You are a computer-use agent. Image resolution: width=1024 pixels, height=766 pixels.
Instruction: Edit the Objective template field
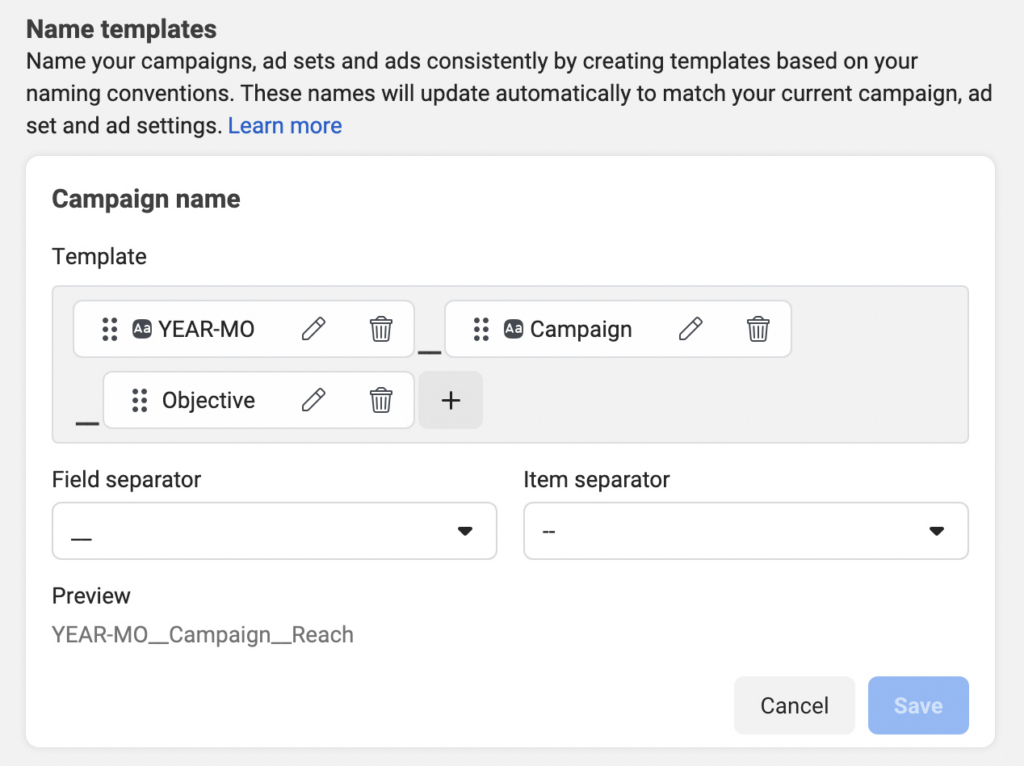point(313,400)
